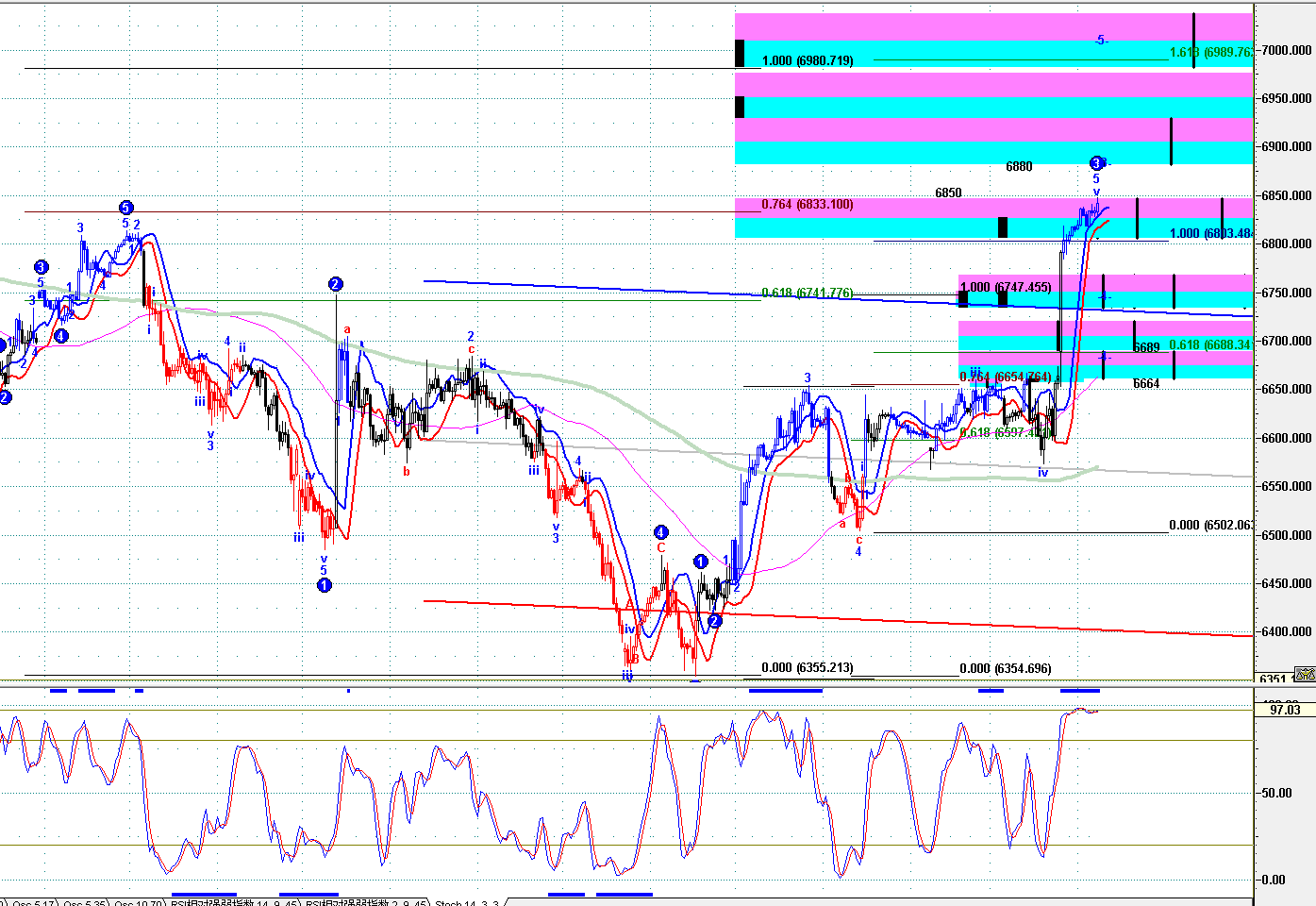This screenshot has width=1316, height=906.
Task: Select the 1.000 (6747.455) Fibonacci label
Action: pyautogui.click(x=1005, y=287)
